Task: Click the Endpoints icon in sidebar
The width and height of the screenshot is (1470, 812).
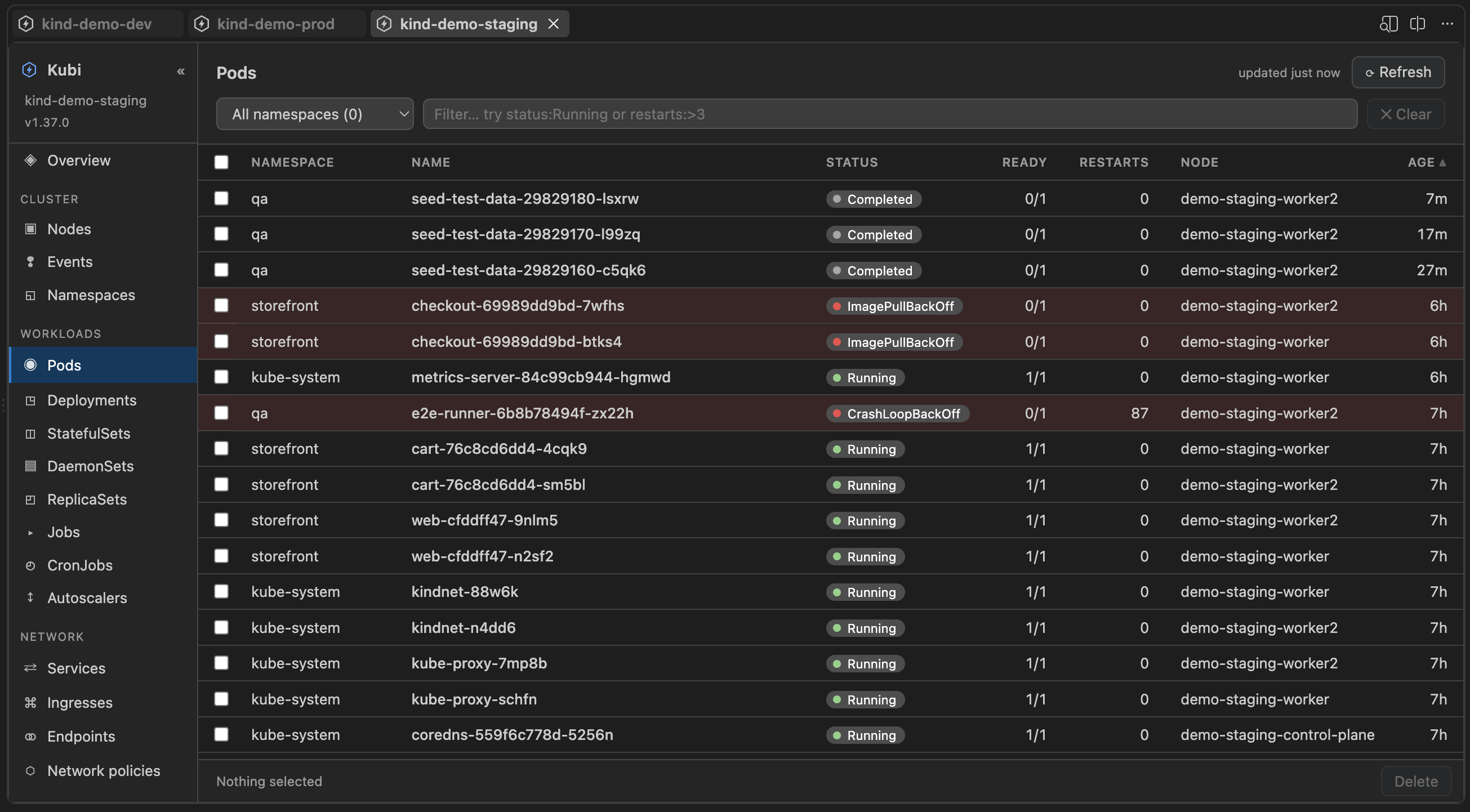Action: coord(30,736)
